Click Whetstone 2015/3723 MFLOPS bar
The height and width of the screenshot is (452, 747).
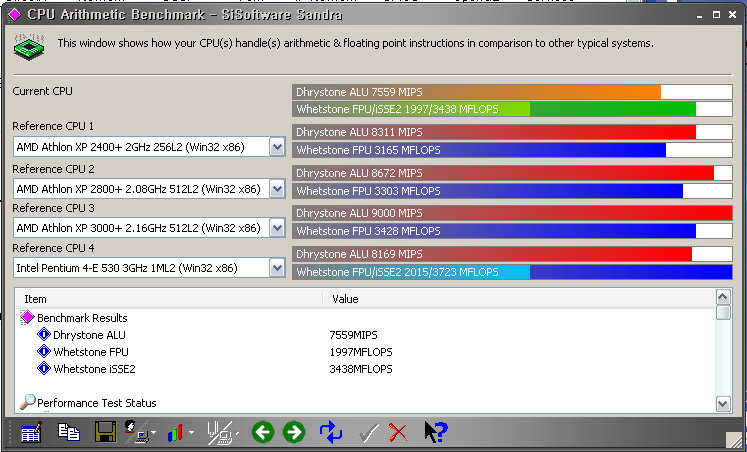click(x=512, y=272)
